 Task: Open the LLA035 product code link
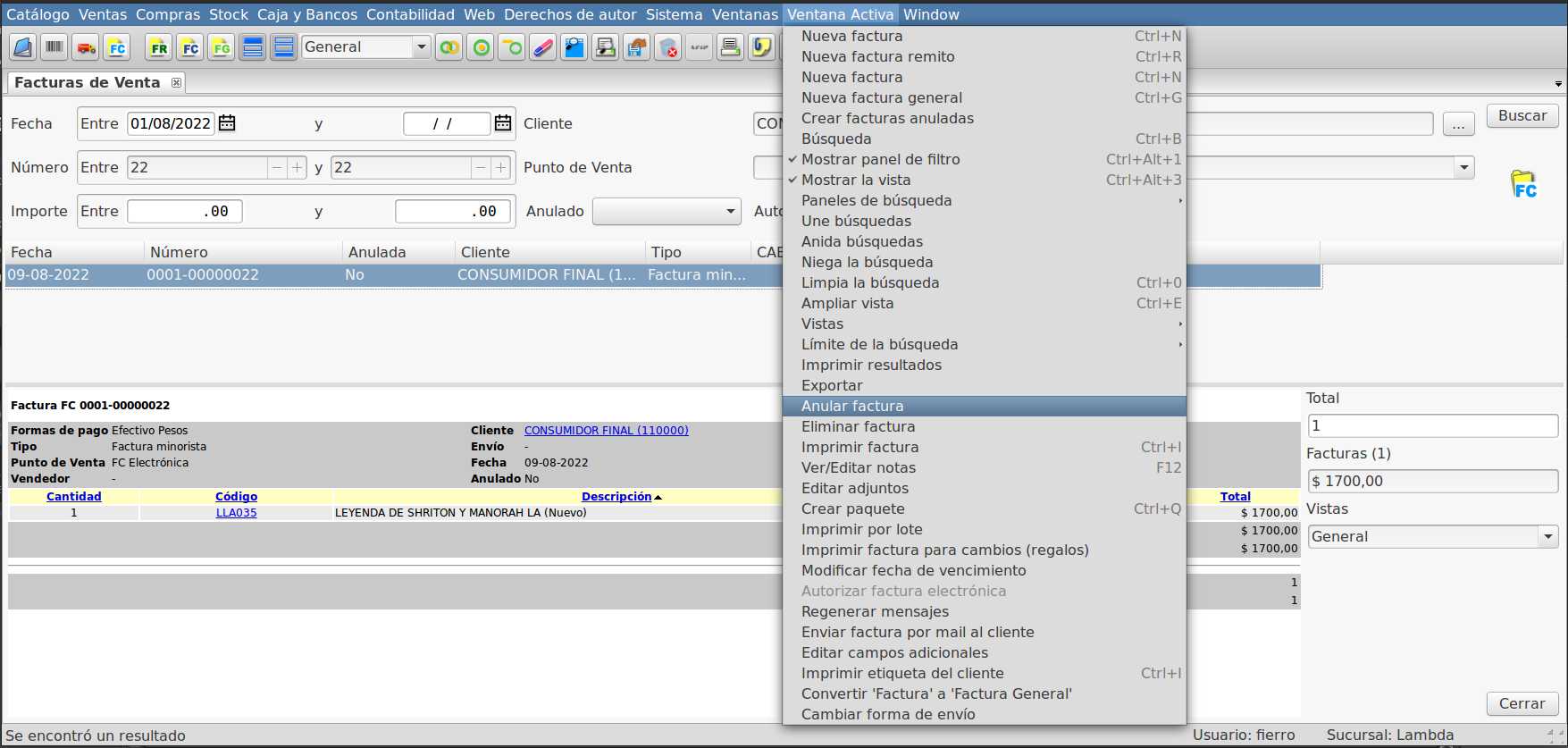click(236, 513)
